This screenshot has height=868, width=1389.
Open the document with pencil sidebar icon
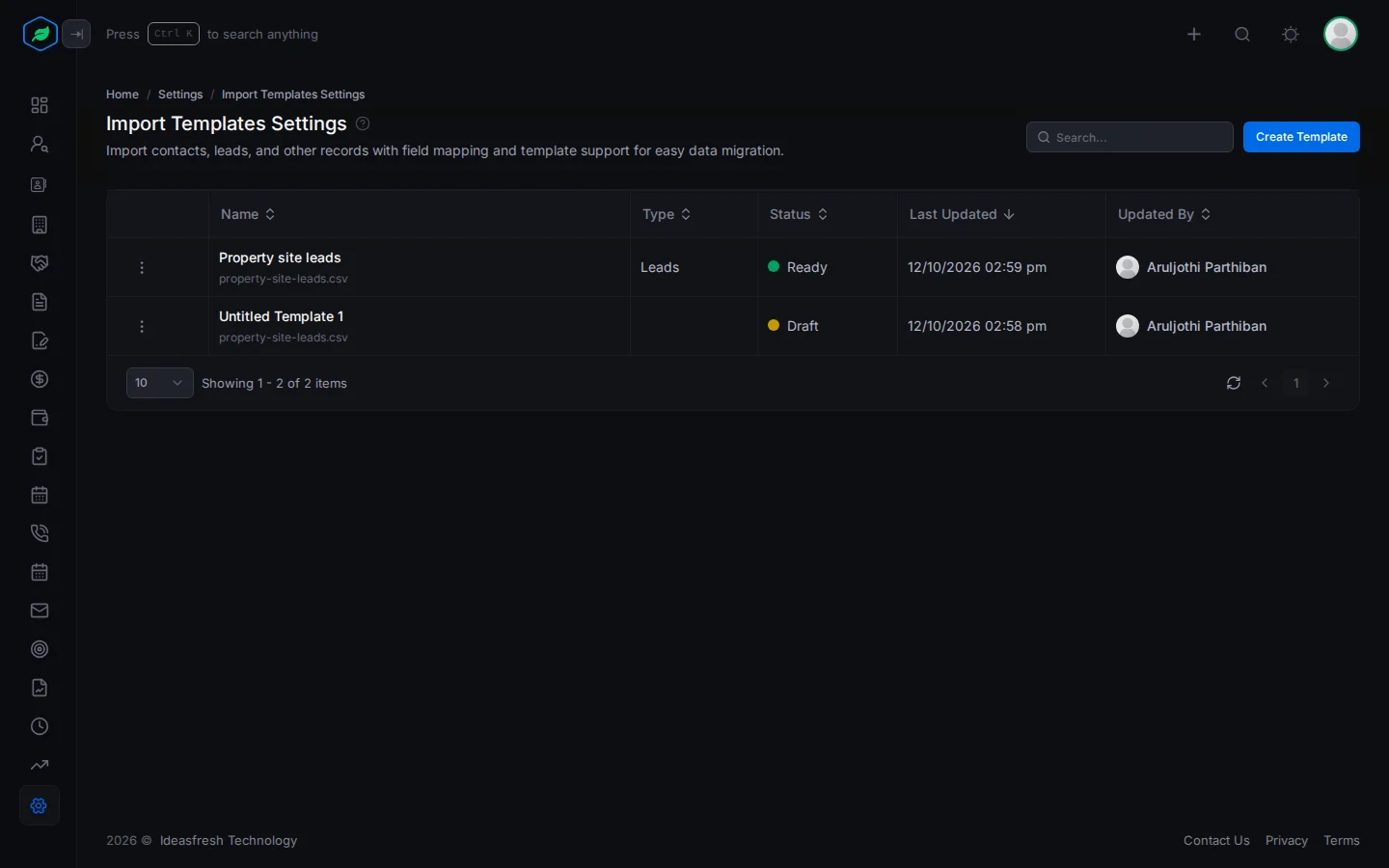click(x=40, y=340)
